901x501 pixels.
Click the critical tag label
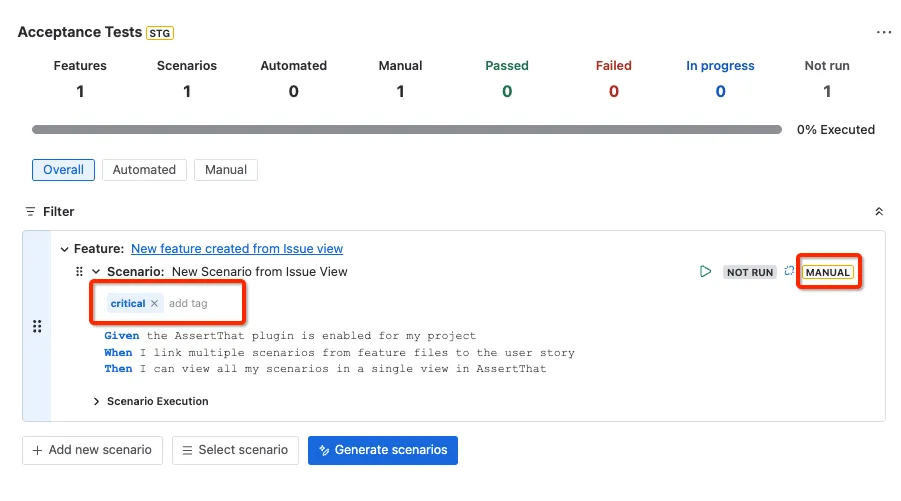[128, 303]
